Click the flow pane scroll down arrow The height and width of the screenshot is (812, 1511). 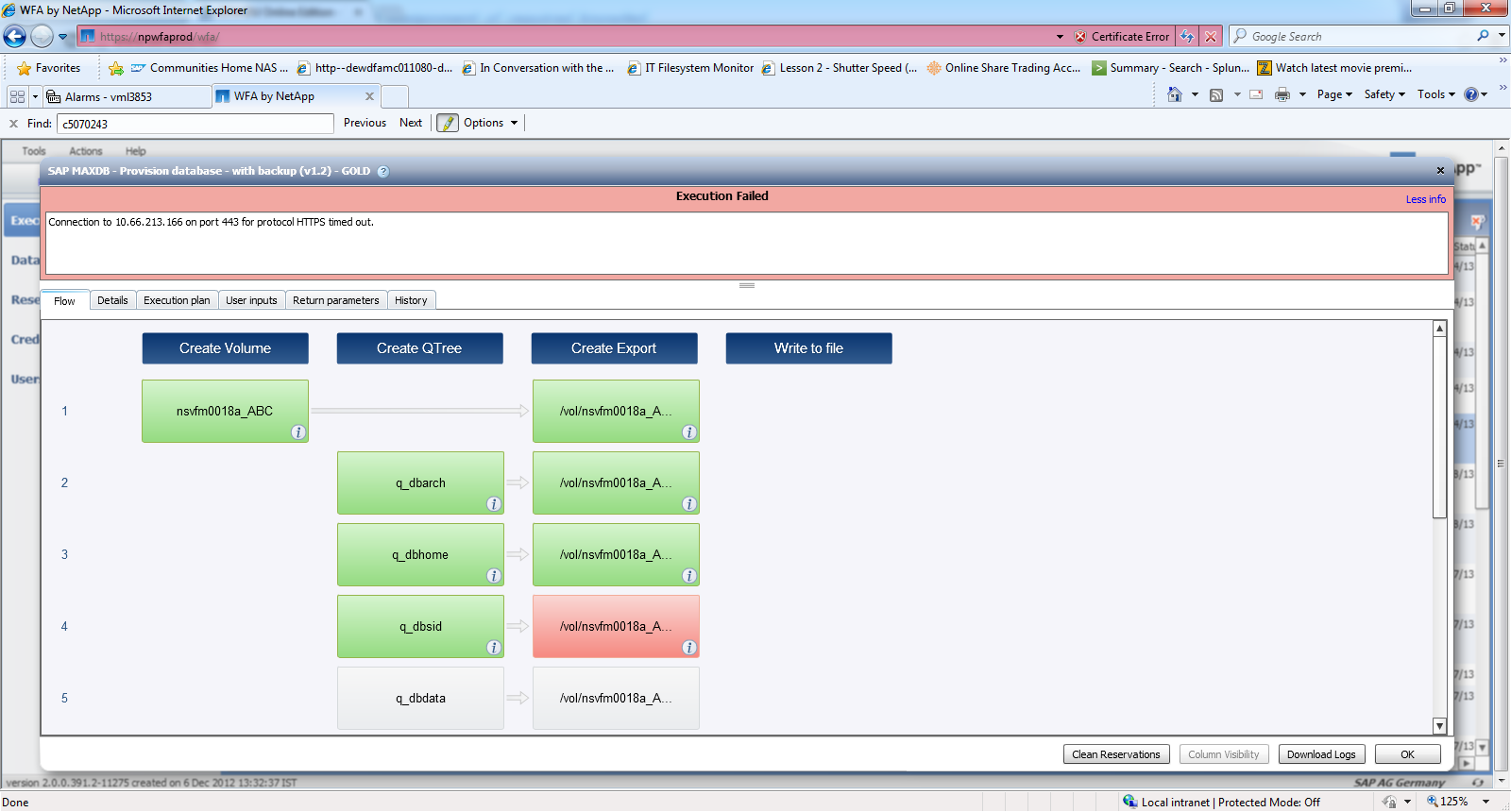click(1440, 726)
